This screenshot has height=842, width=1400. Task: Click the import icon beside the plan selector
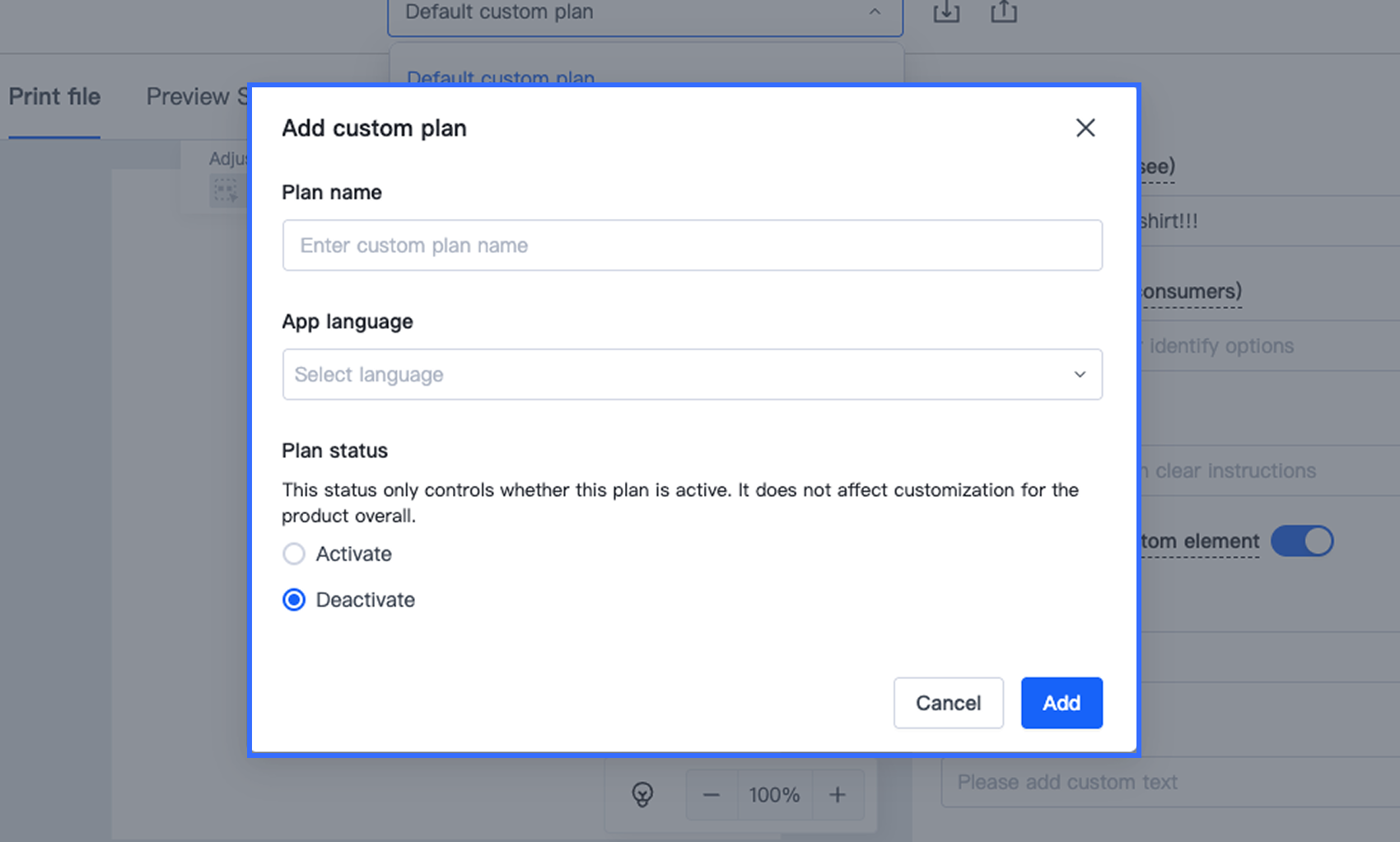point(946,12)
